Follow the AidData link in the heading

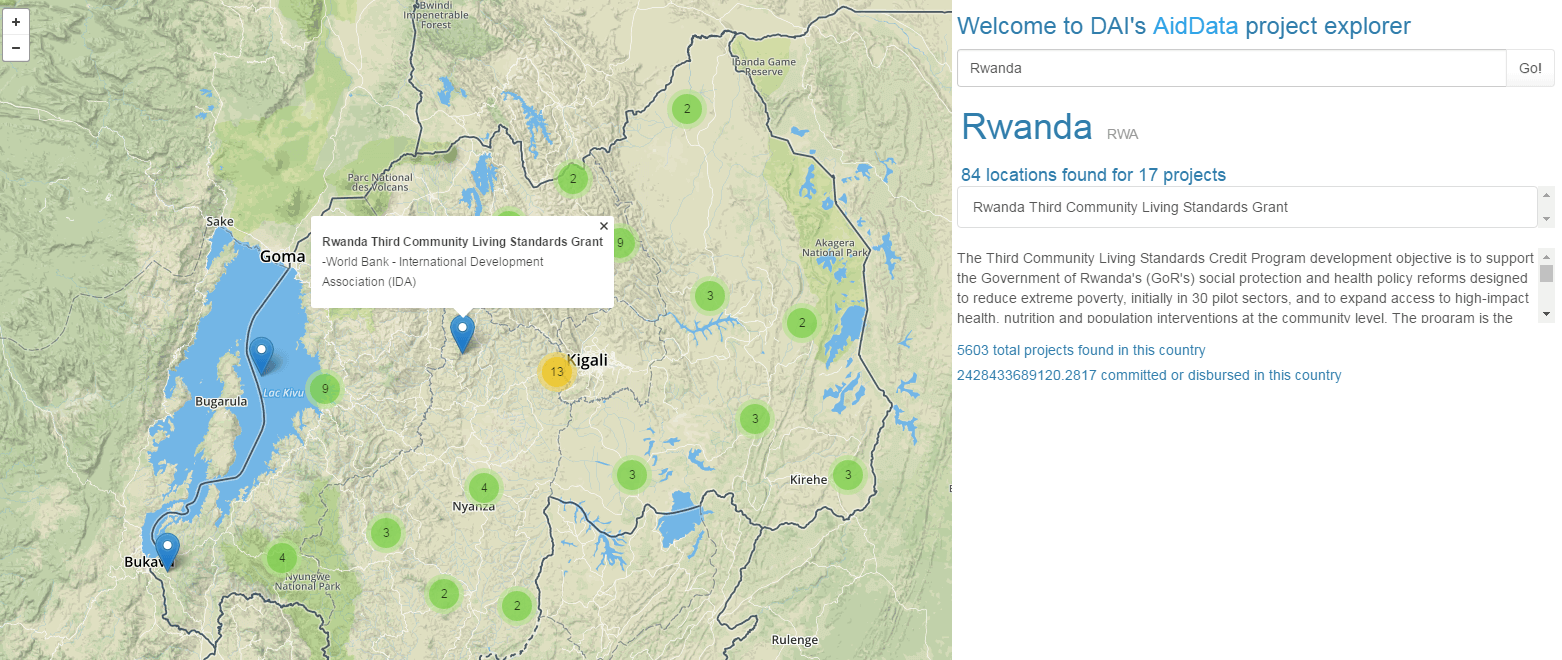pyautogui.click(x=1195, y=26)
